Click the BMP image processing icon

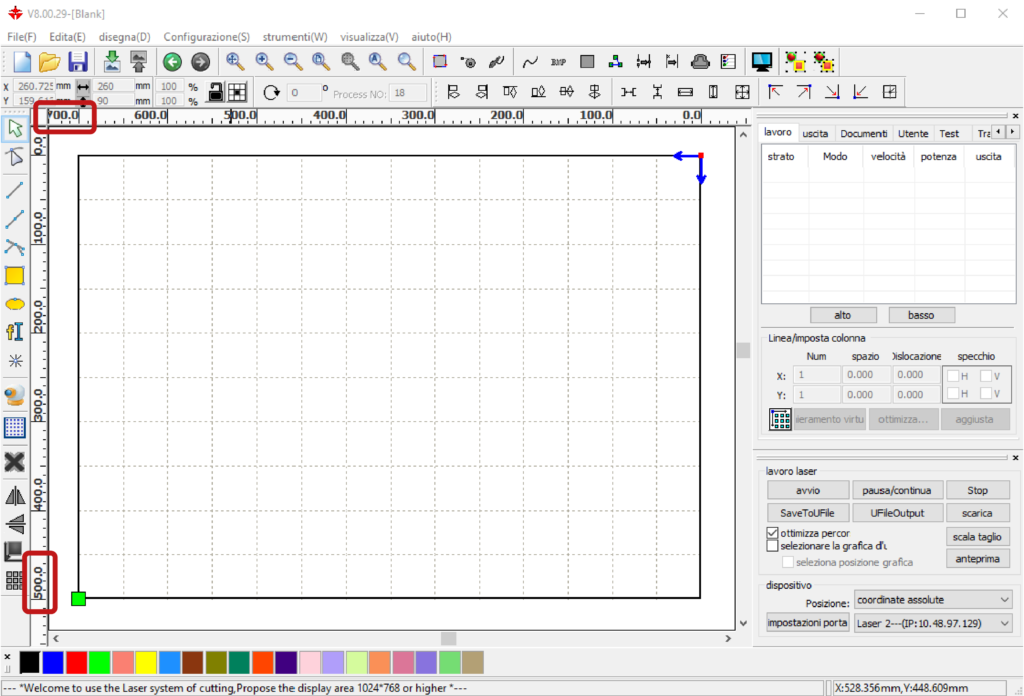tap(558, 62)
